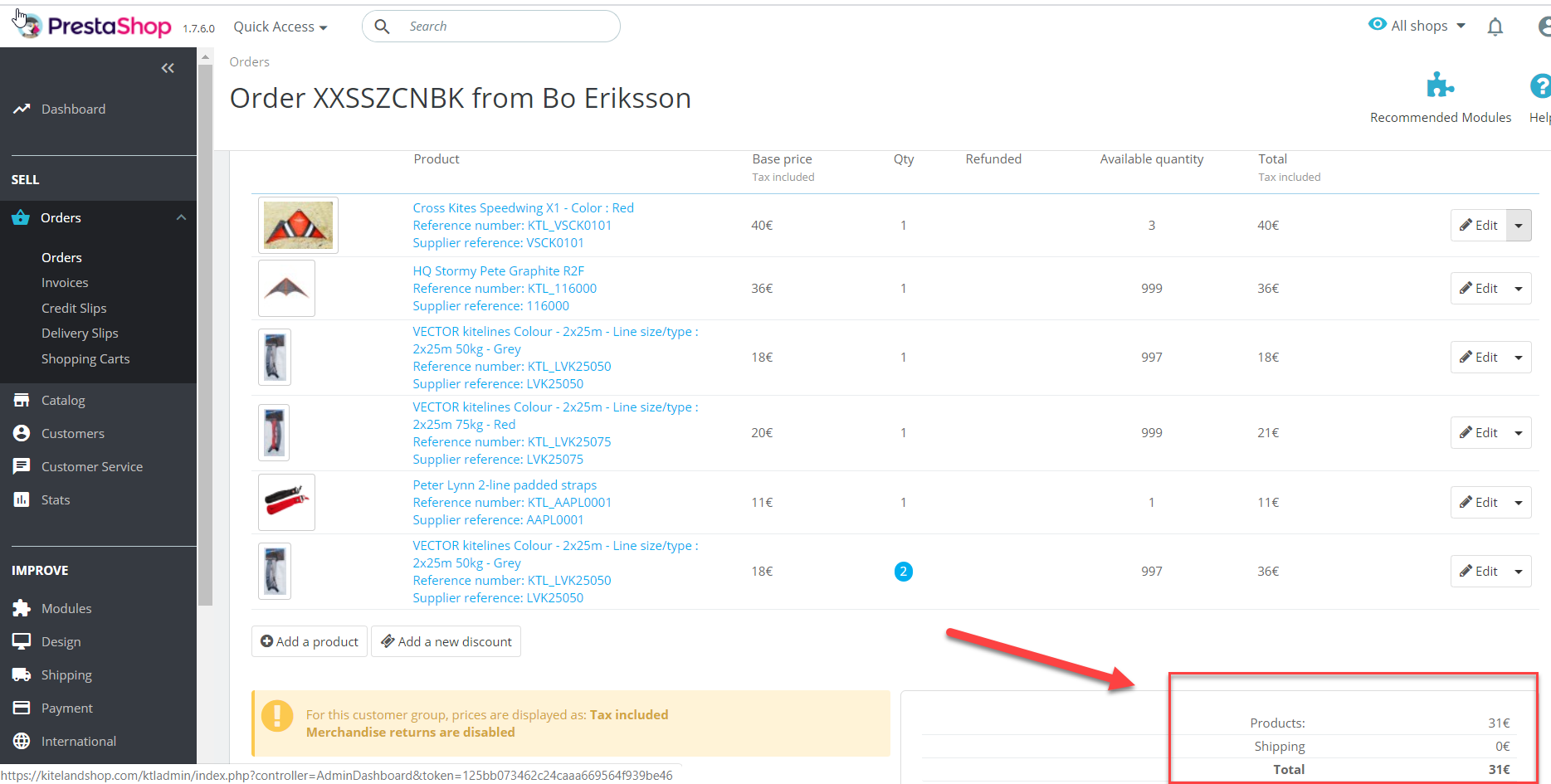Open the Recommended Modules puzzle icon
The width and height of the screenshot is (1551, 784).
[1440, 85]
